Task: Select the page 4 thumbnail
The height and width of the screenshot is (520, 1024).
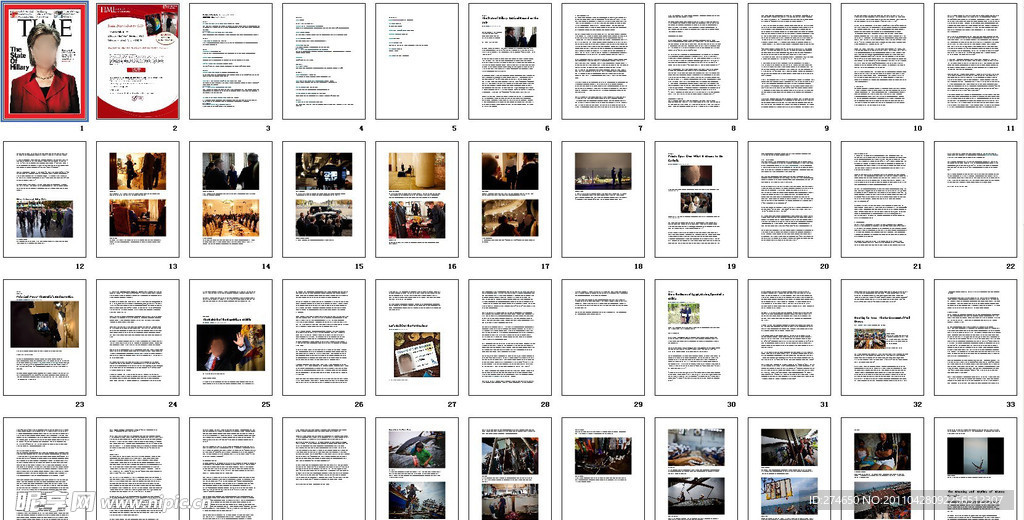Action: tap(324, 61)
